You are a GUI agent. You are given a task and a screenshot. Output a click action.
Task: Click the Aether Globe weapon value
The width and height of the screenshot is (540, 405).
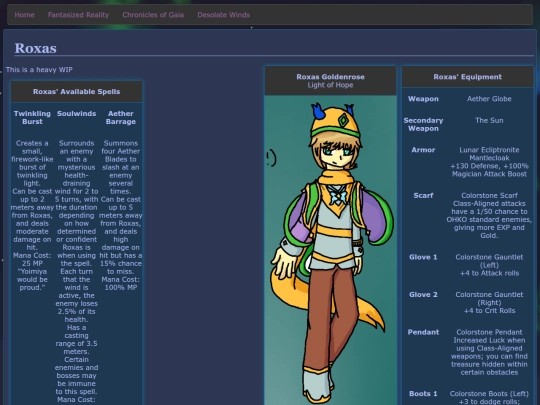[489, 99]
